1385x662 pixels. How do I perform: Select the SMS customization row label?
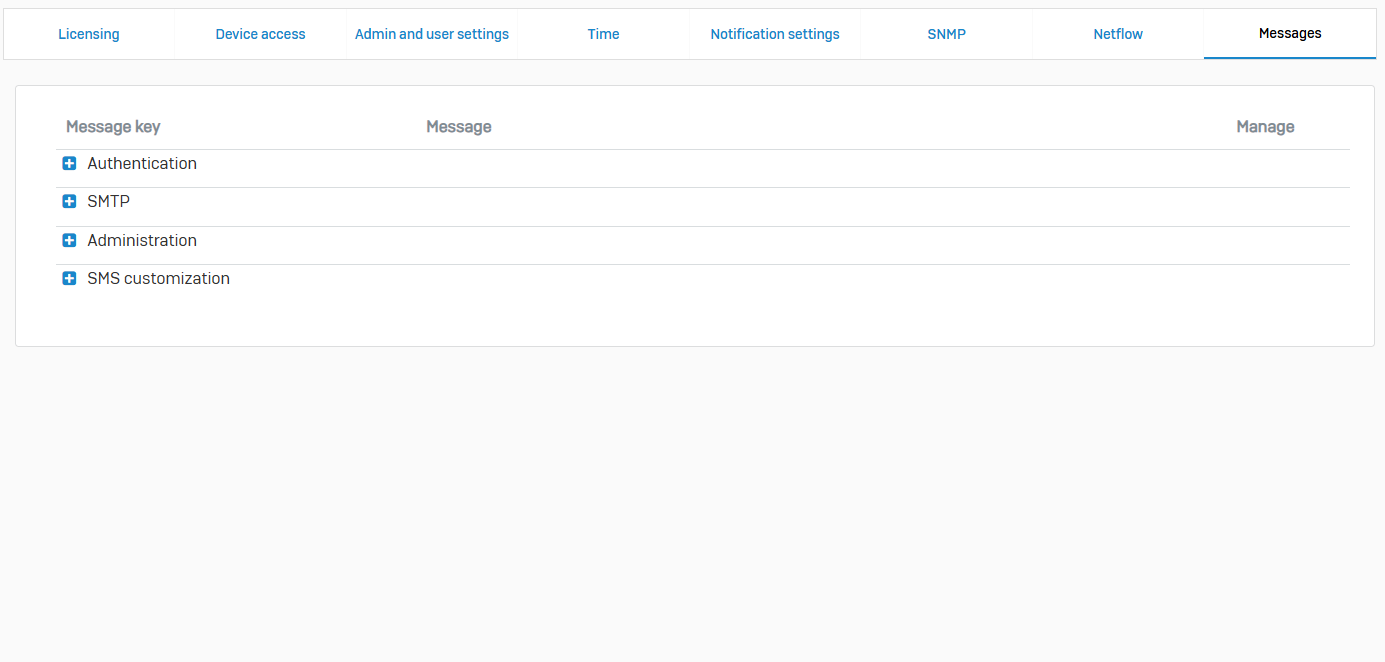(x=158, y=279)
